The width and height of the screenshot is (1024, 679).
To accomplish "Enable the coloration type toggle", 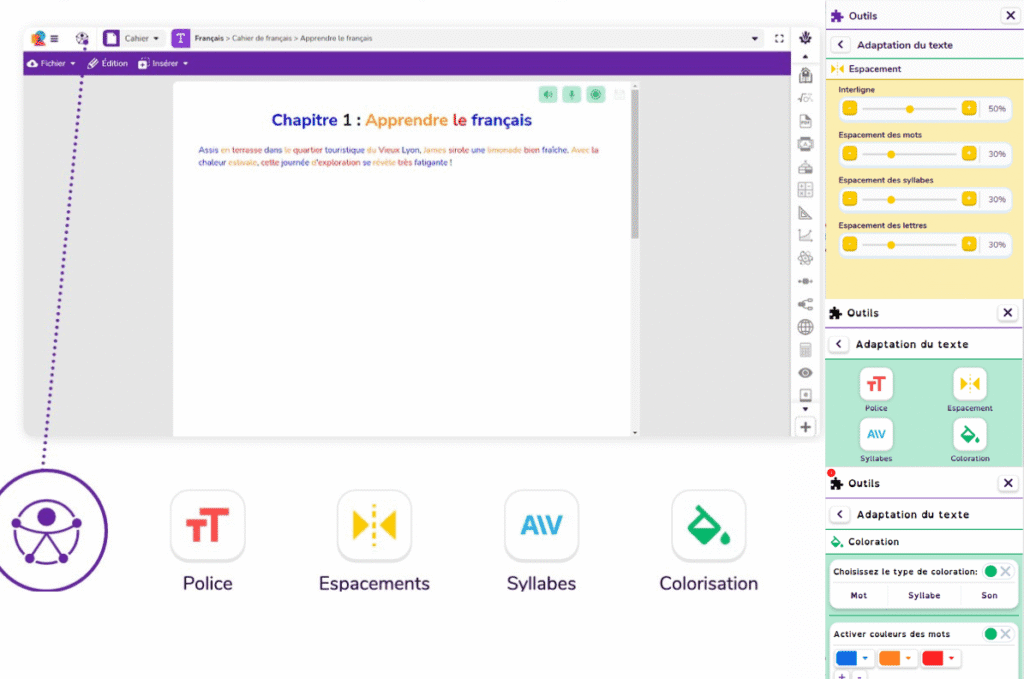I will click(x=993, y=569).
